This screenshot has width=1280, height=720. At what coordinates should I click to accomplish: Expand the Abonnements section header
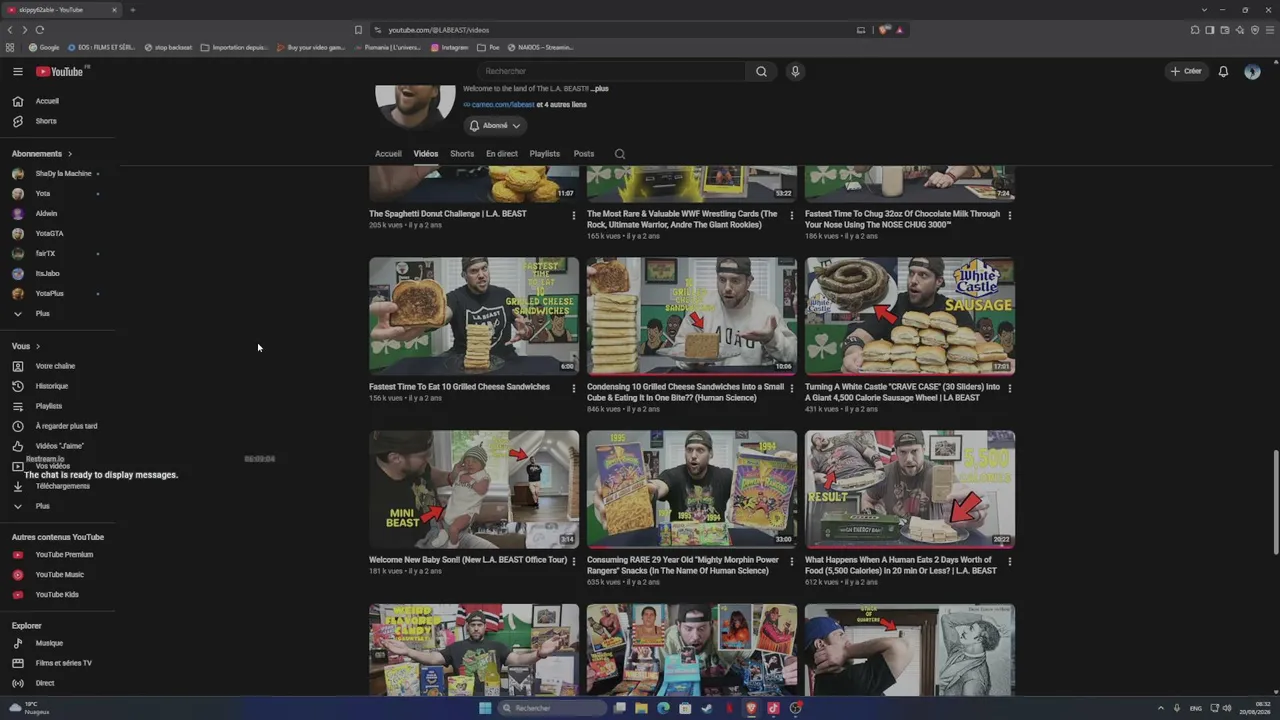tap(42, 154)
